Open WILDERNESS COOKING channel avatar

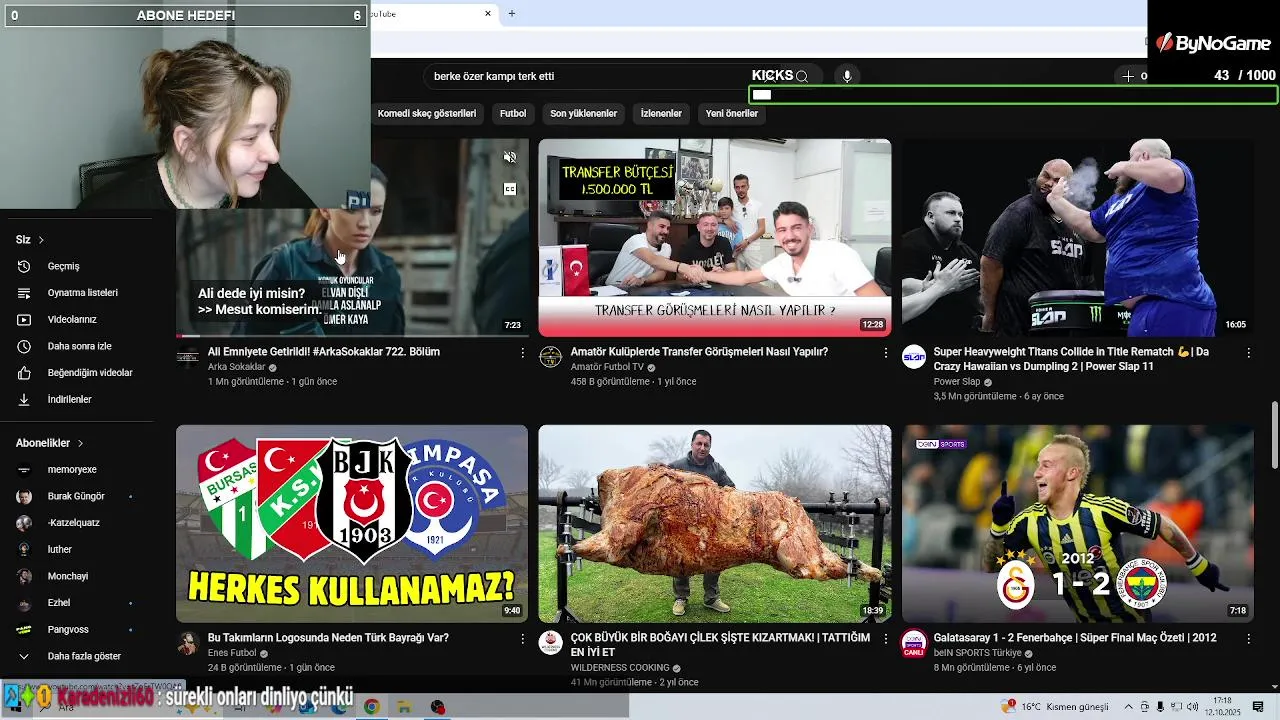click(551, 643)
